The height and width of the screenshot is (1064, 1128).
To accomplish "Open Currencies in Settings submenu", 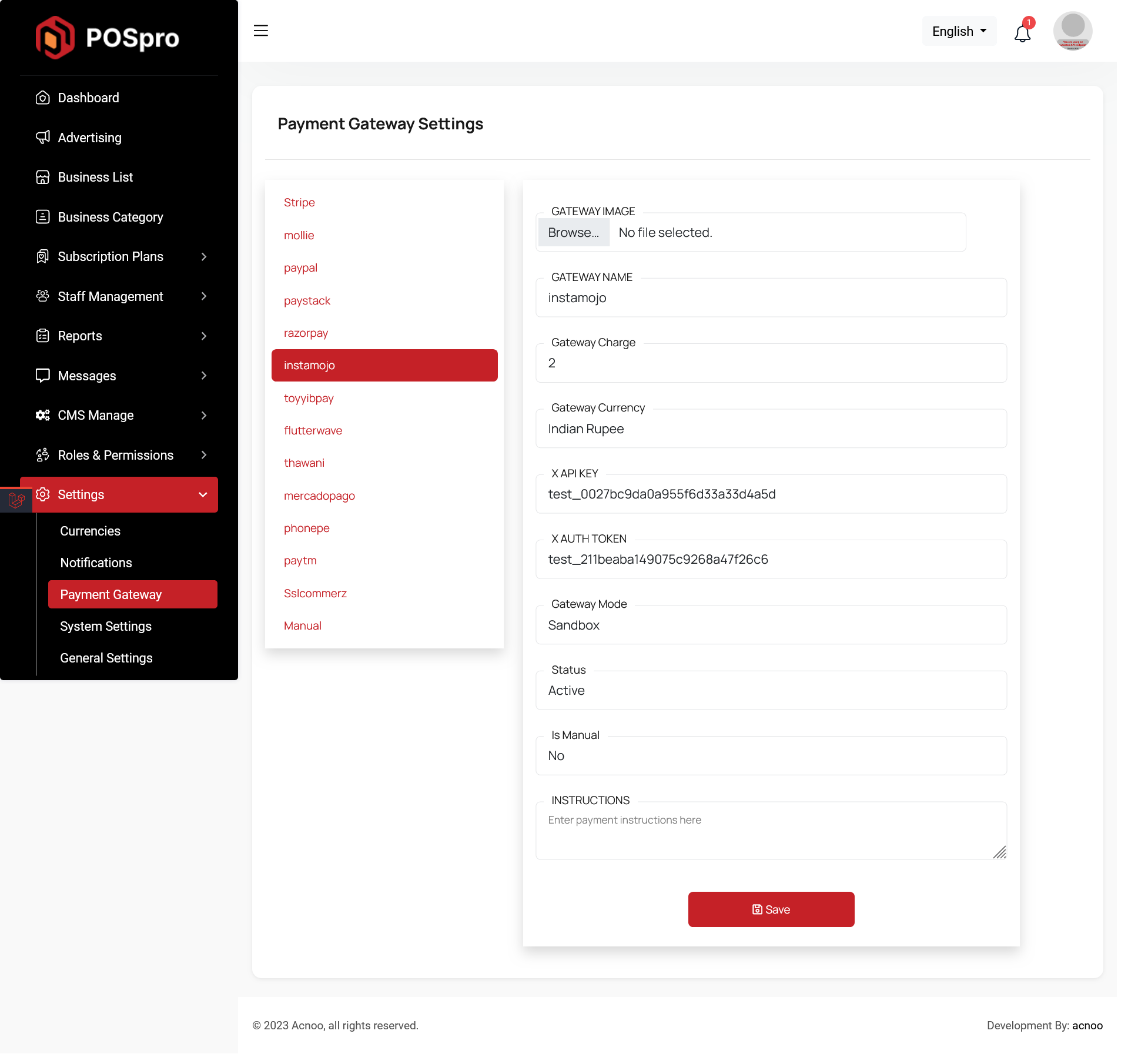I will tap(90, 531).
